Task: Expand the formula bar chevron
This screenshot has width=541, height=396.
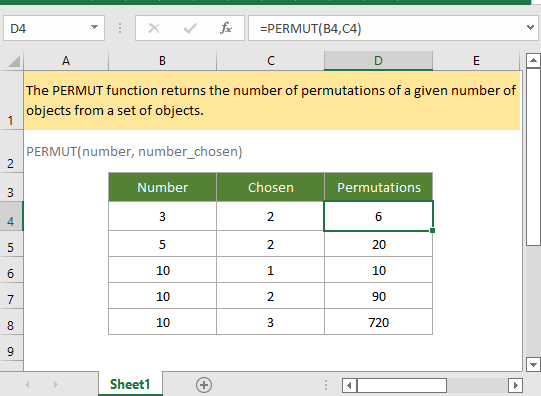Action: [x=530, y=27]
